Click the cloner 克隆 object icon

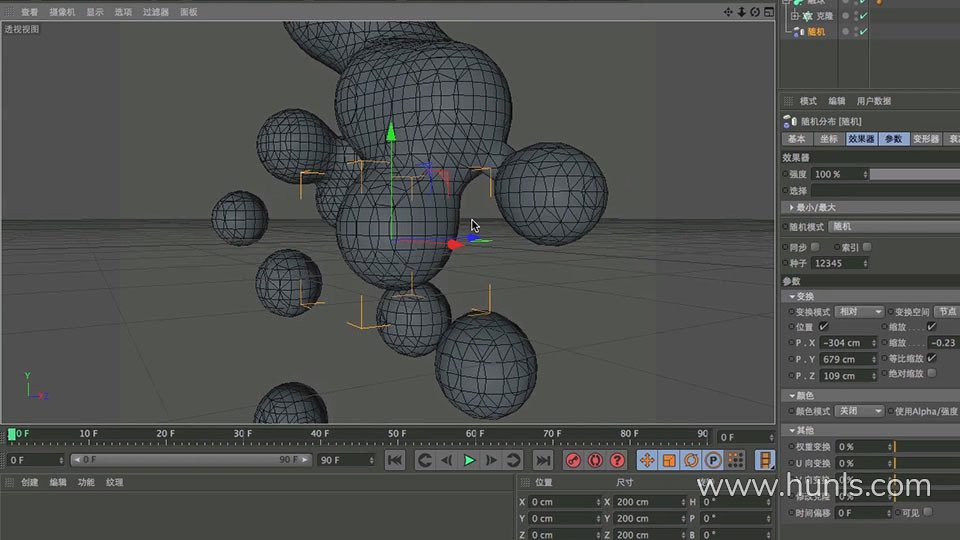[808, 16]
